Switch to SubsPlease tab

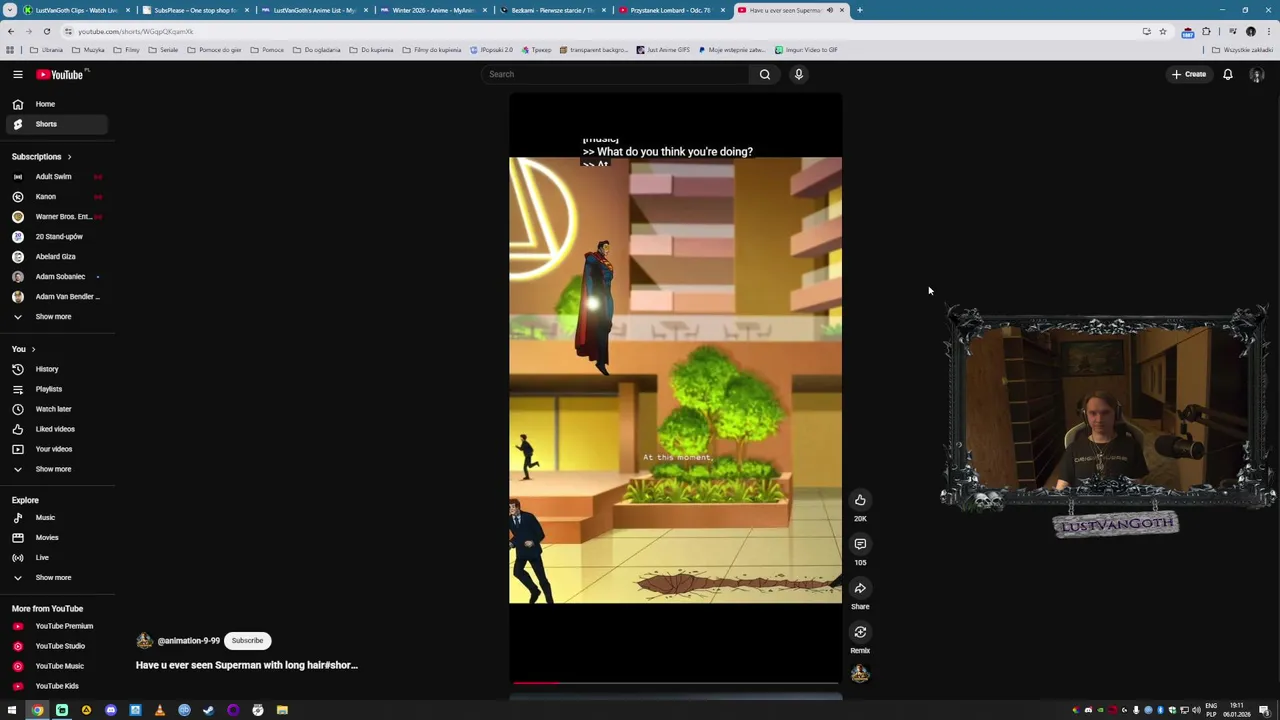point(194,10)
